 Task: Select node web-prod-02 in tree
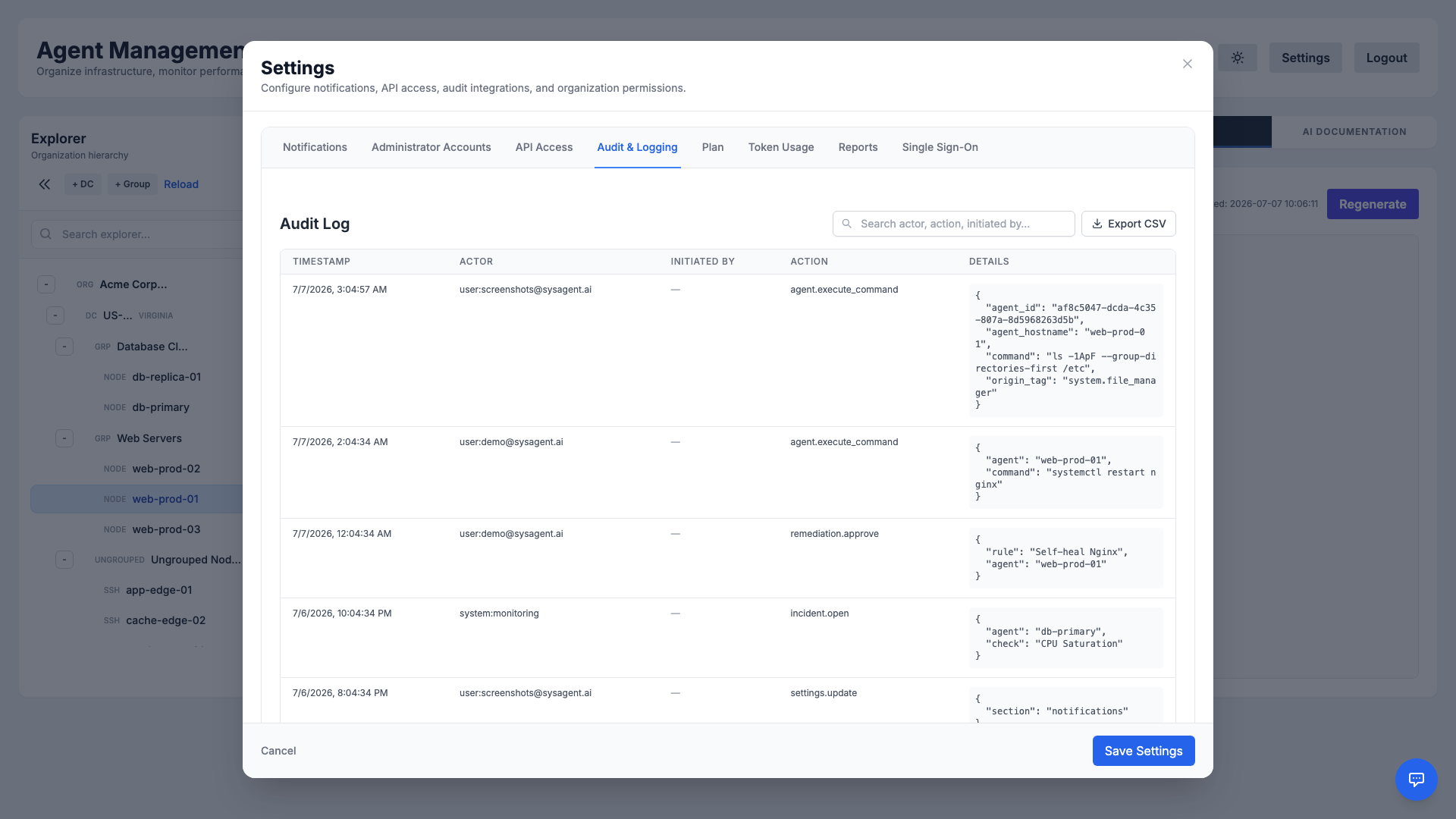pyautogui.click(x=166, y=469)
